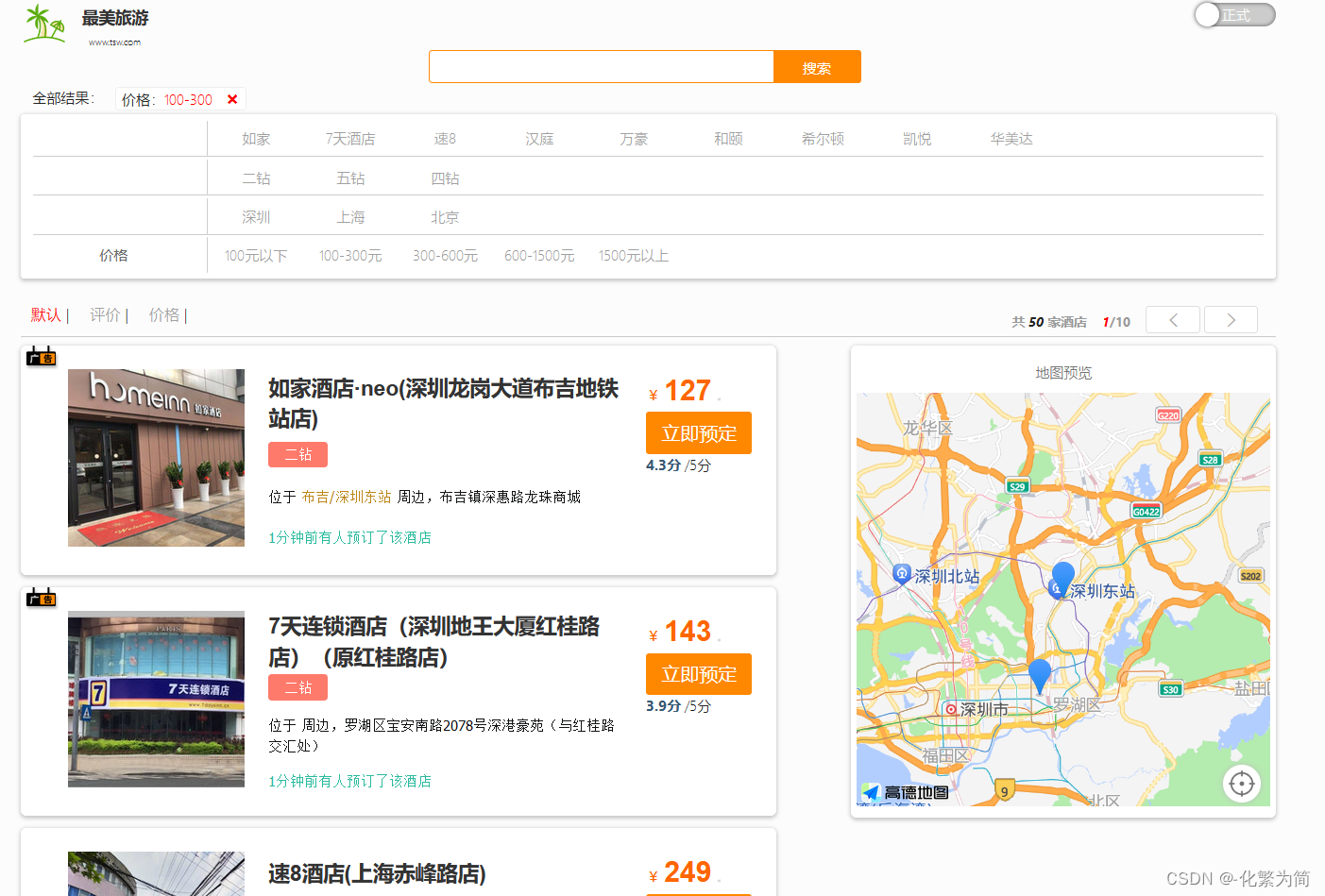Sort results by 默认

tap(45, 315)
